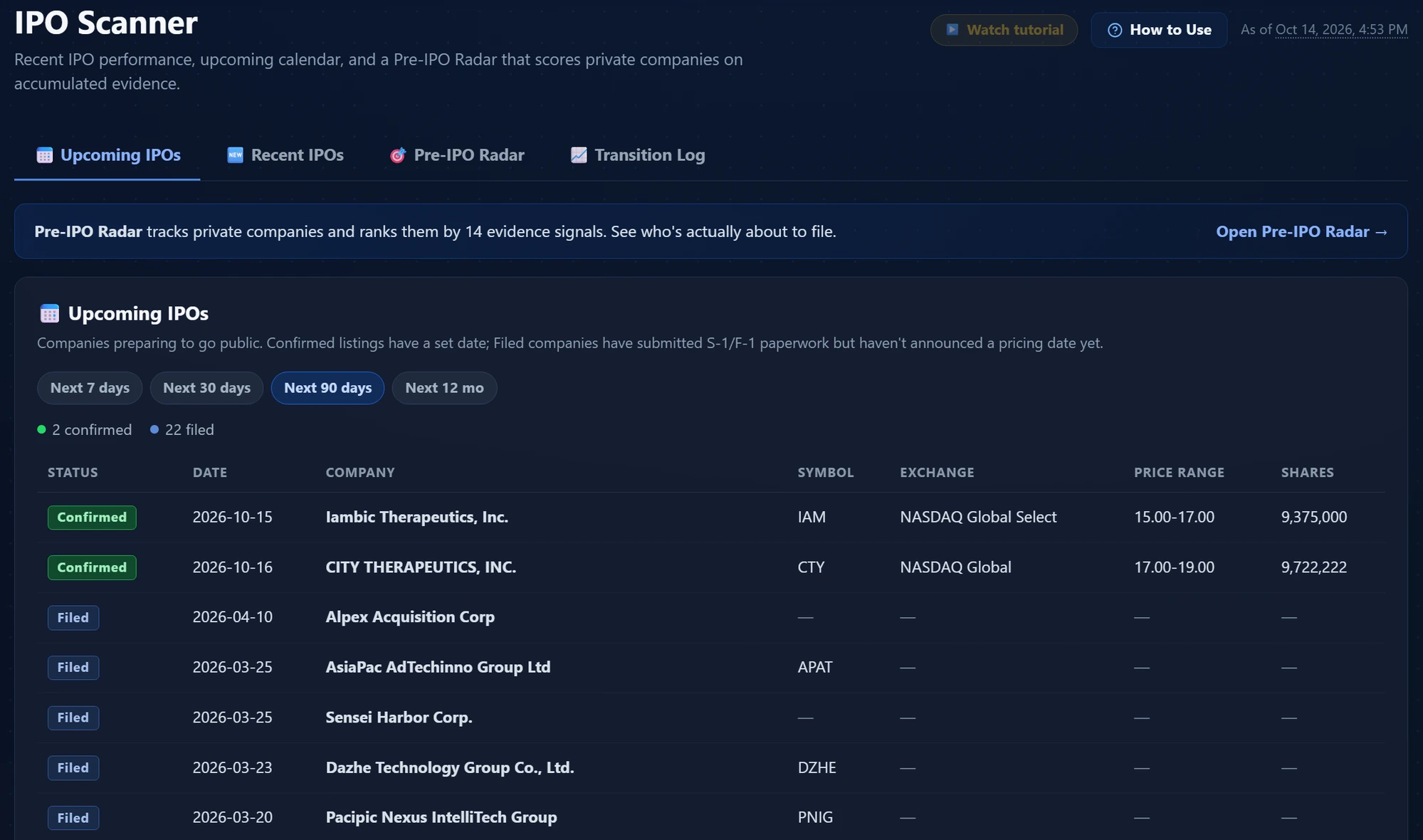Click the STATUS column header
1423x840 pixels.
(73, 473)
